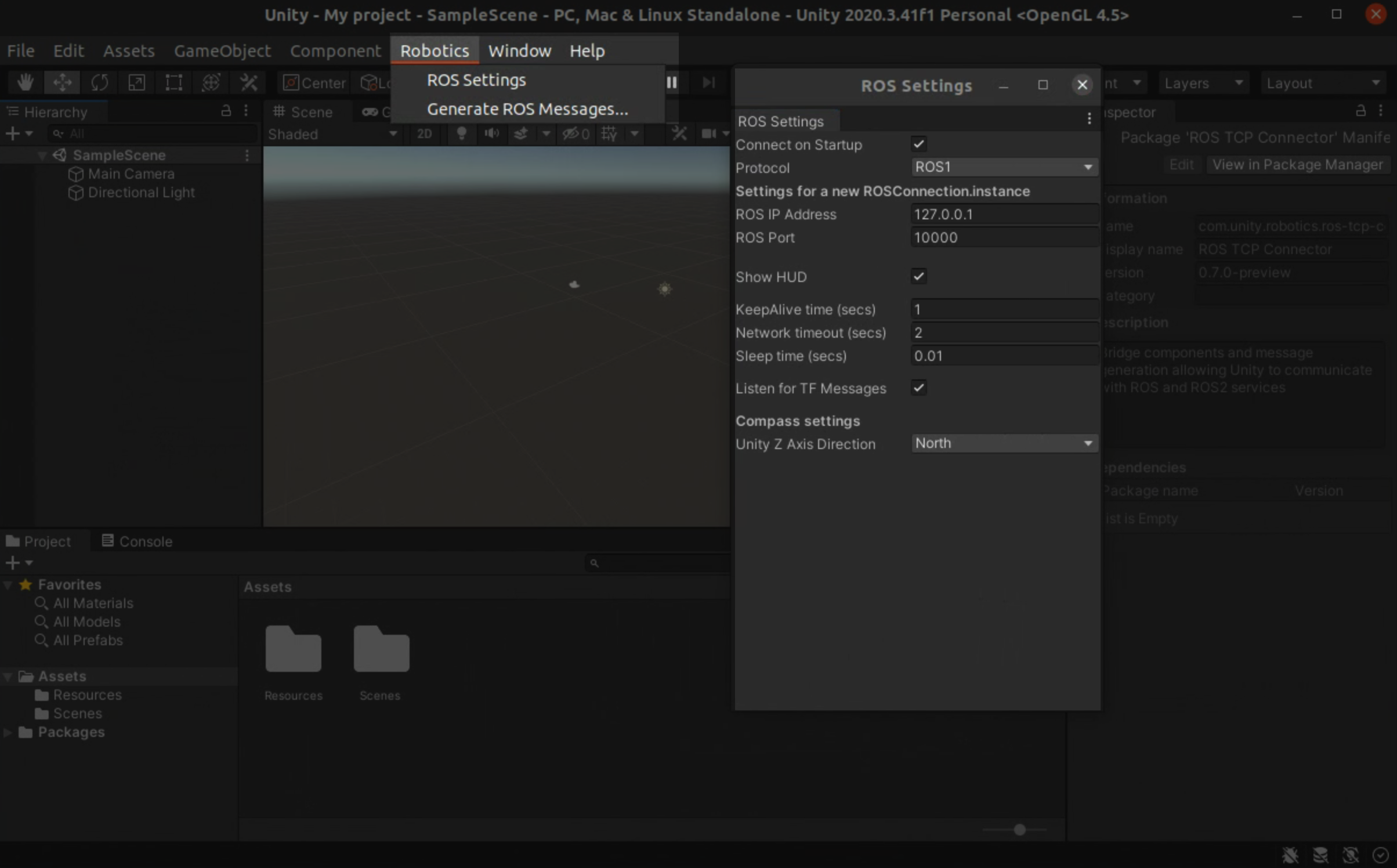Open the scene visibility count icon
This screenshot has width=1397, height=868.
point(575,134)
